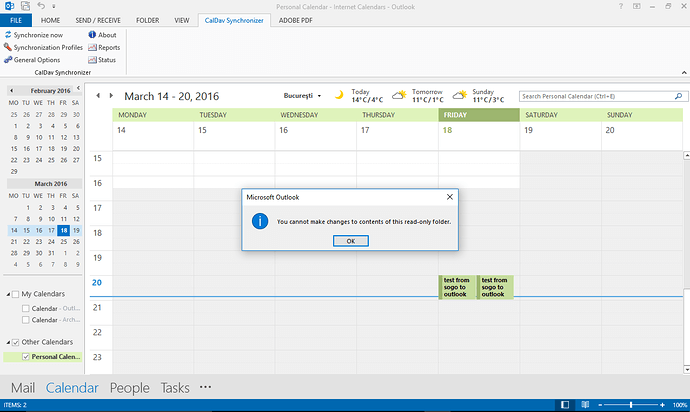Click the Undo arrow in quick access toolbar

coord(41,6)
